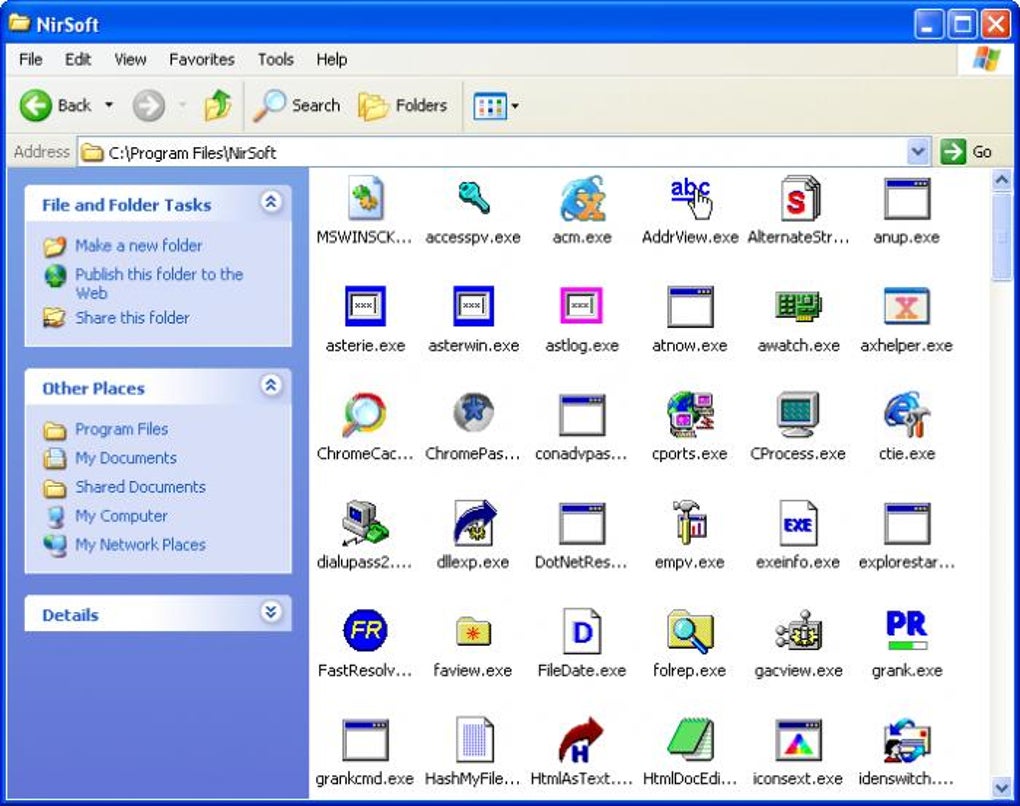Select the atnow.exe icon

[x=690, y=306]
